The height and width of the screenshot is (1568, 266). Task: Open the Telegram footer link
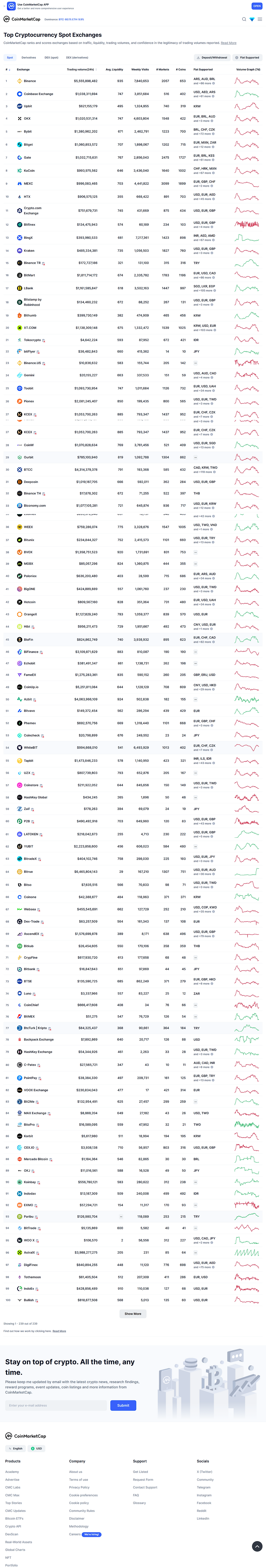(x=203, y=1487)
